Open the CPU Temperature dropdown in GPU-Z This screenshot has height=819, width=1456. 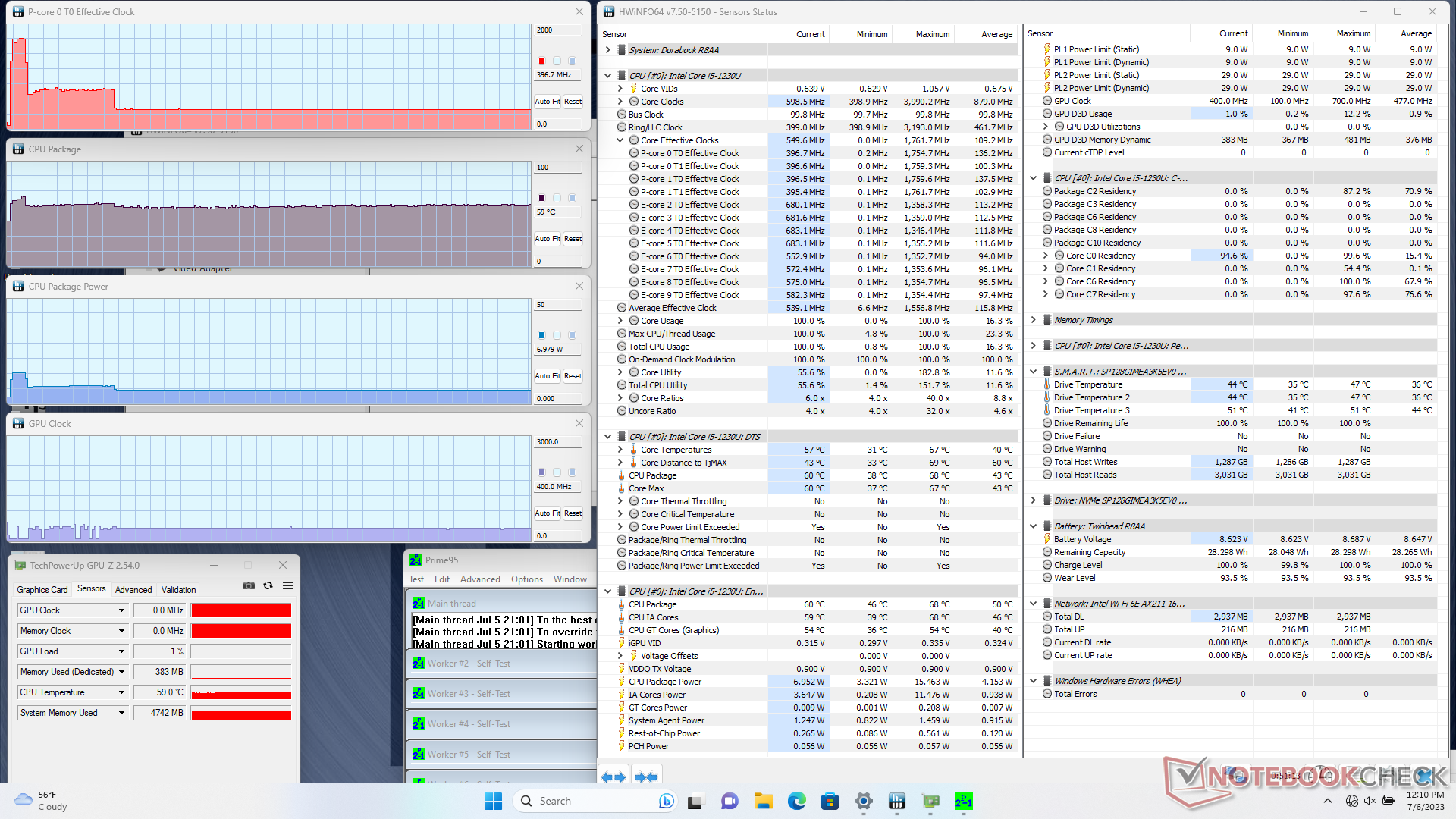click(121, 692)
